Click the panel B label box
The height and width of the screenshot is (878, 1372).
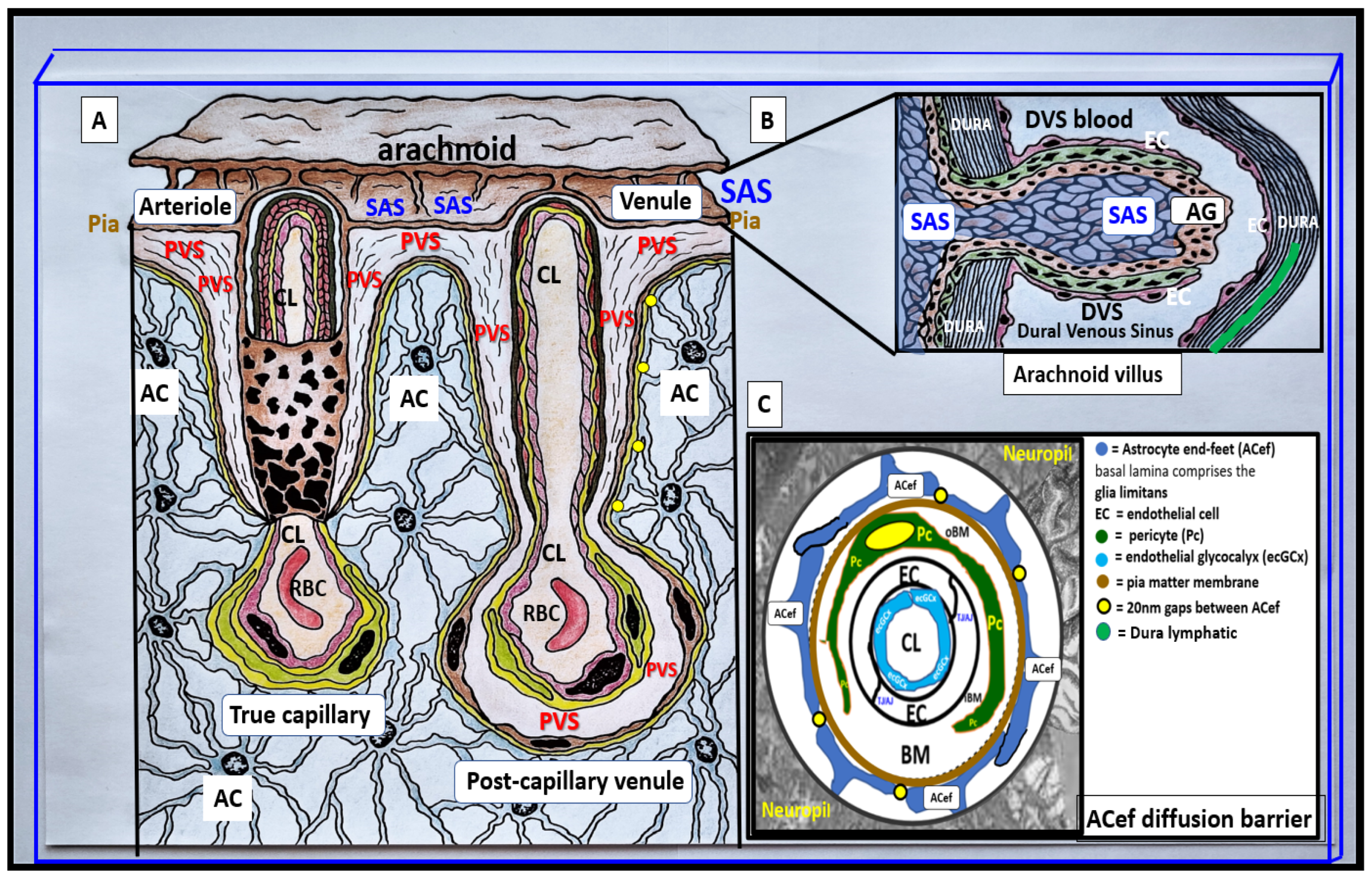[x=767, y=120]
